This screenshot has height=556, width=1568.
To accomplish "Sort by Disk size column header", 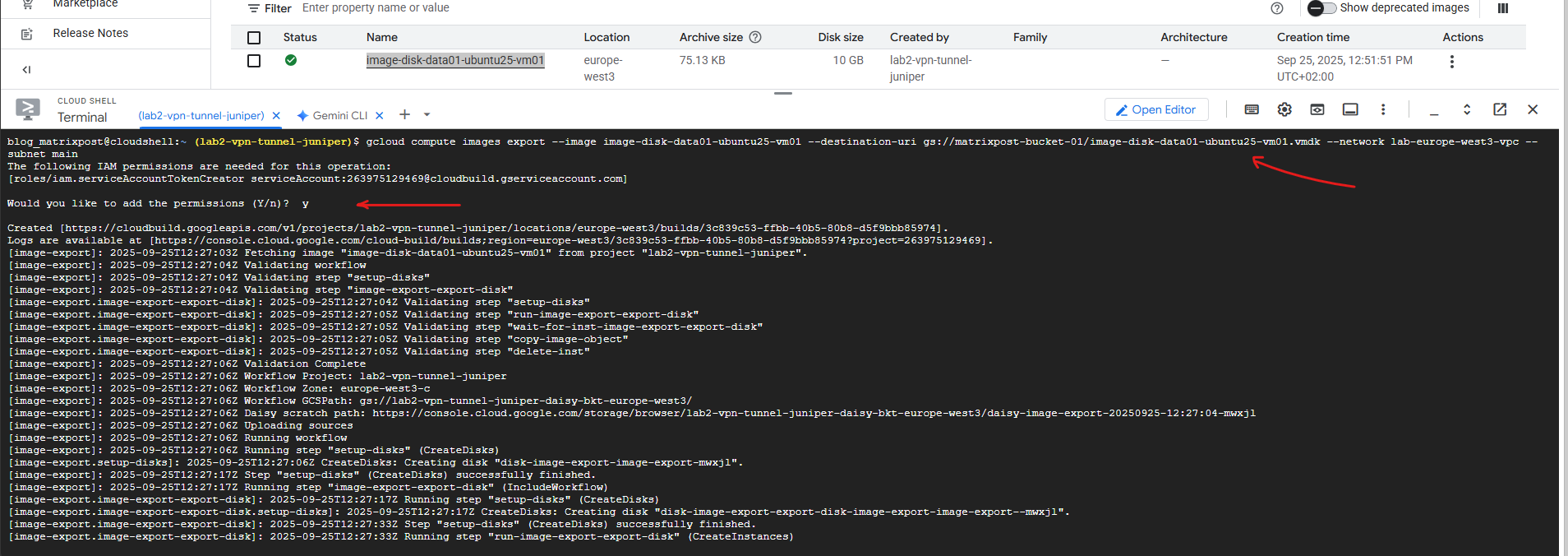I will click(x=841, y=37).
